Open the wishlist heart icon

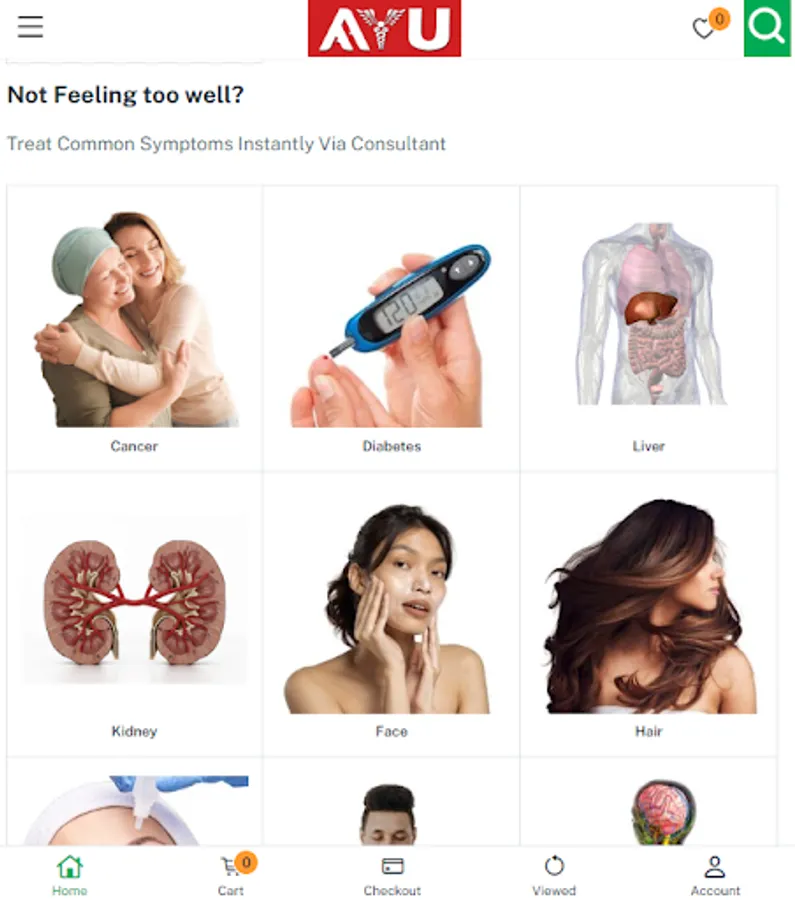(703, 28)
